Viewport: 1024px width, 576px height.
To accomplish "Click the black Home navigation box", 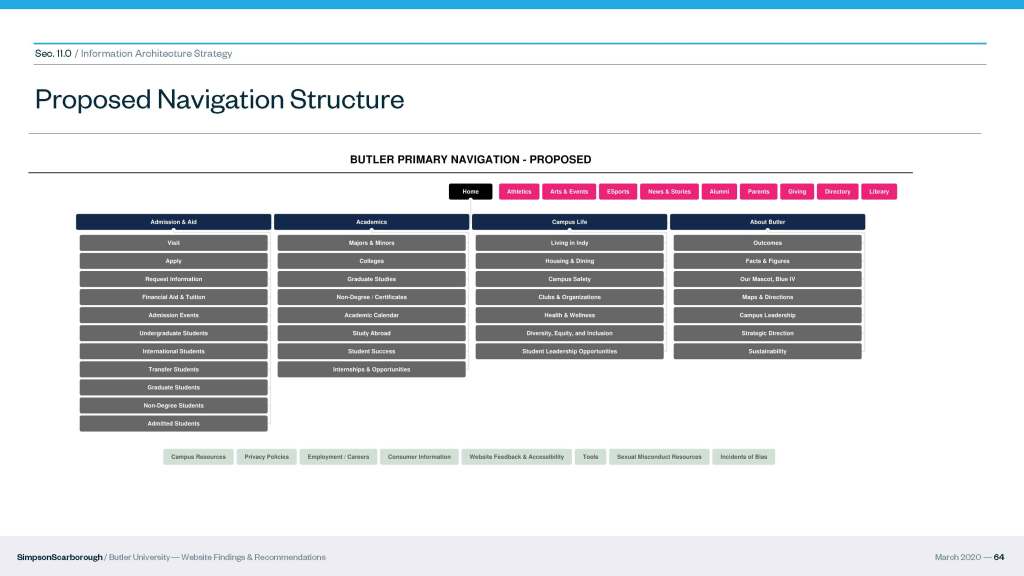I will [x=470, y=191].
